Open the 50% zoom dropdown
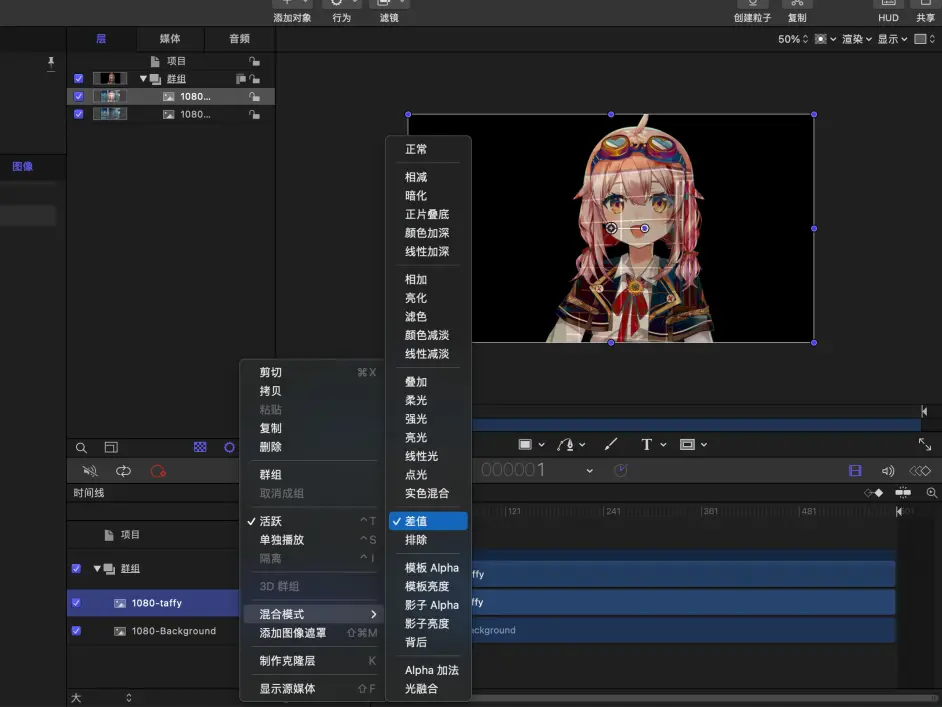The image size is (942, 707). pos(793,39)
